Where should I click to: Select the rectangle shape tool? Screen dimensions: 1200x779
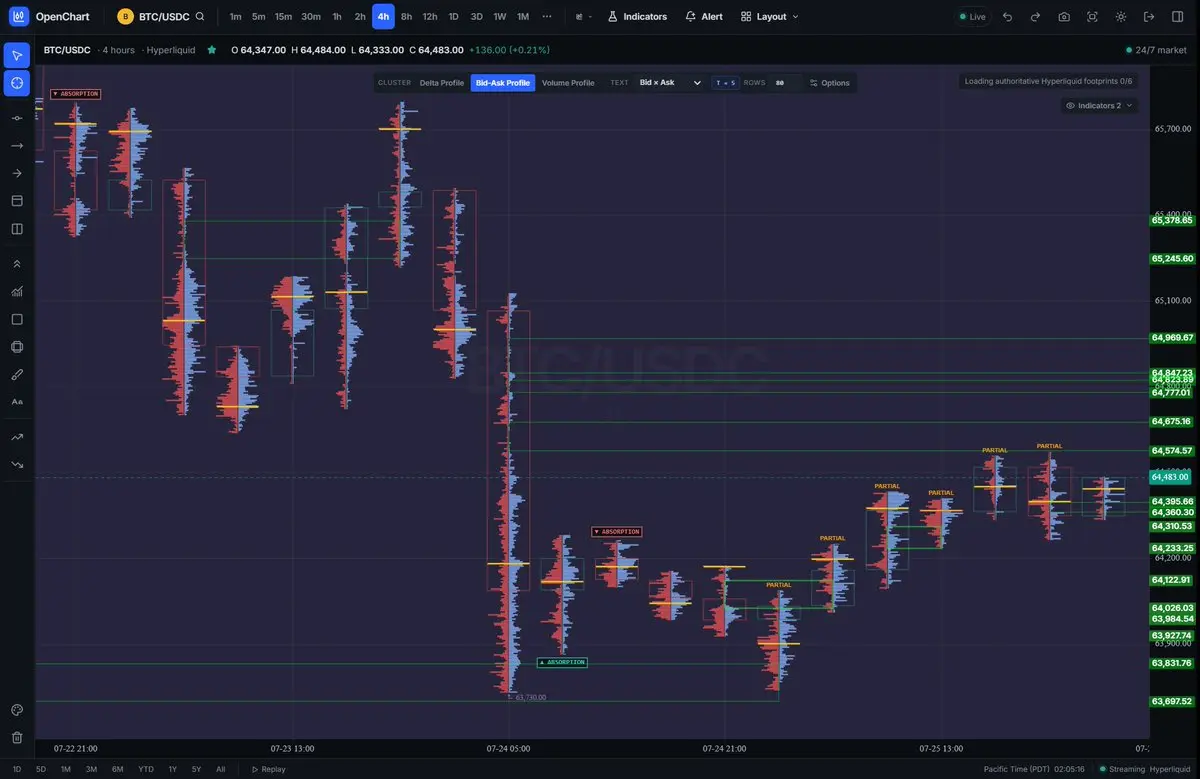tap(17, 319)
